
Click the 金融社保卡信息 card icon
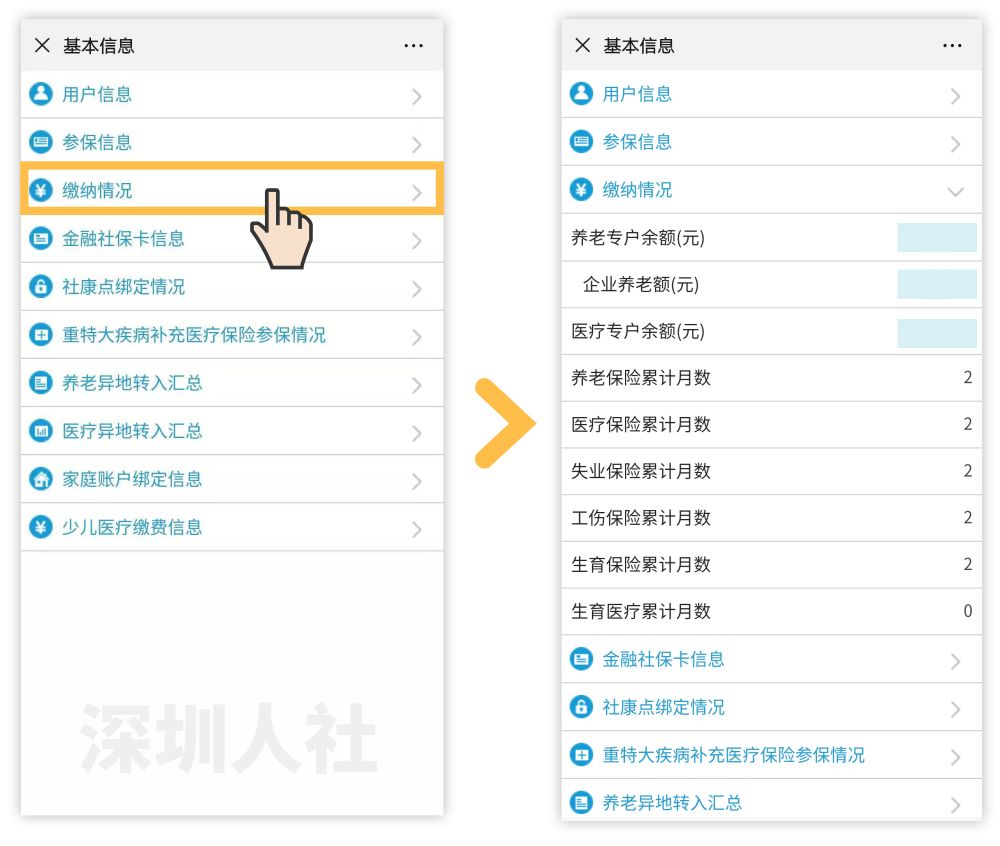(40, 239)
